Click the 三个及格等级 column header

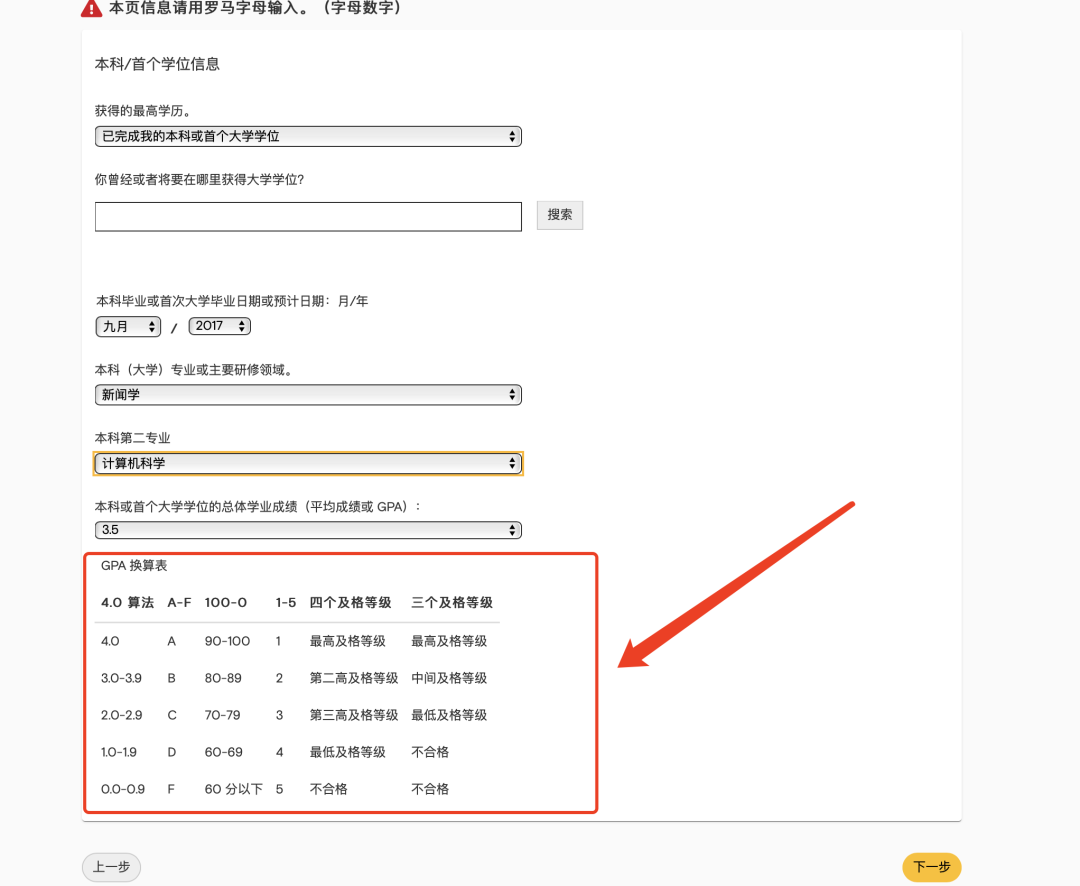[x=452, y=603]
